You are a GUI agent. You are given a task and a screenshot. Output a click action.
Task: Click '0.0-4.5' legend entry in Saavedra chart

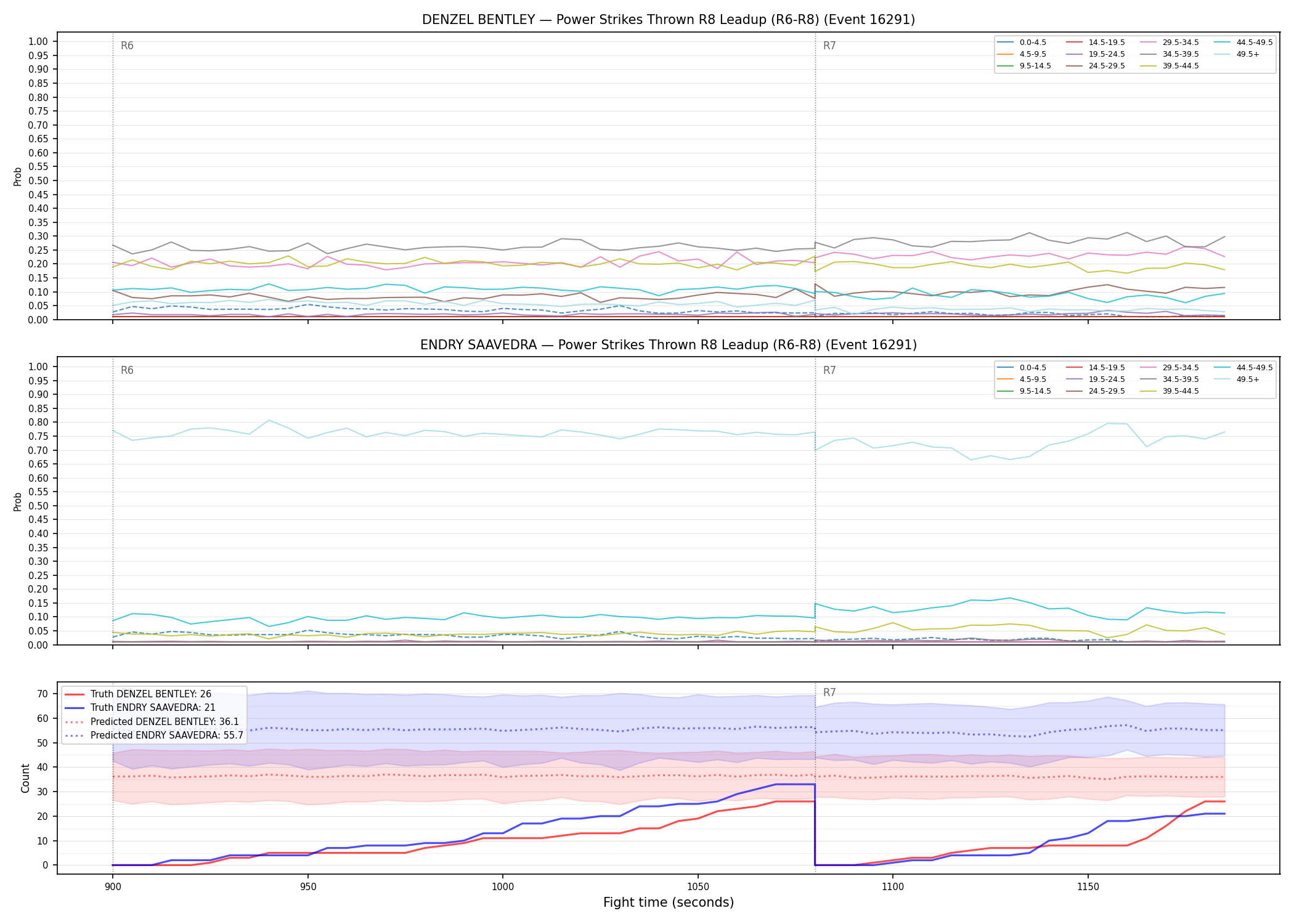[x=1022, y=368]
